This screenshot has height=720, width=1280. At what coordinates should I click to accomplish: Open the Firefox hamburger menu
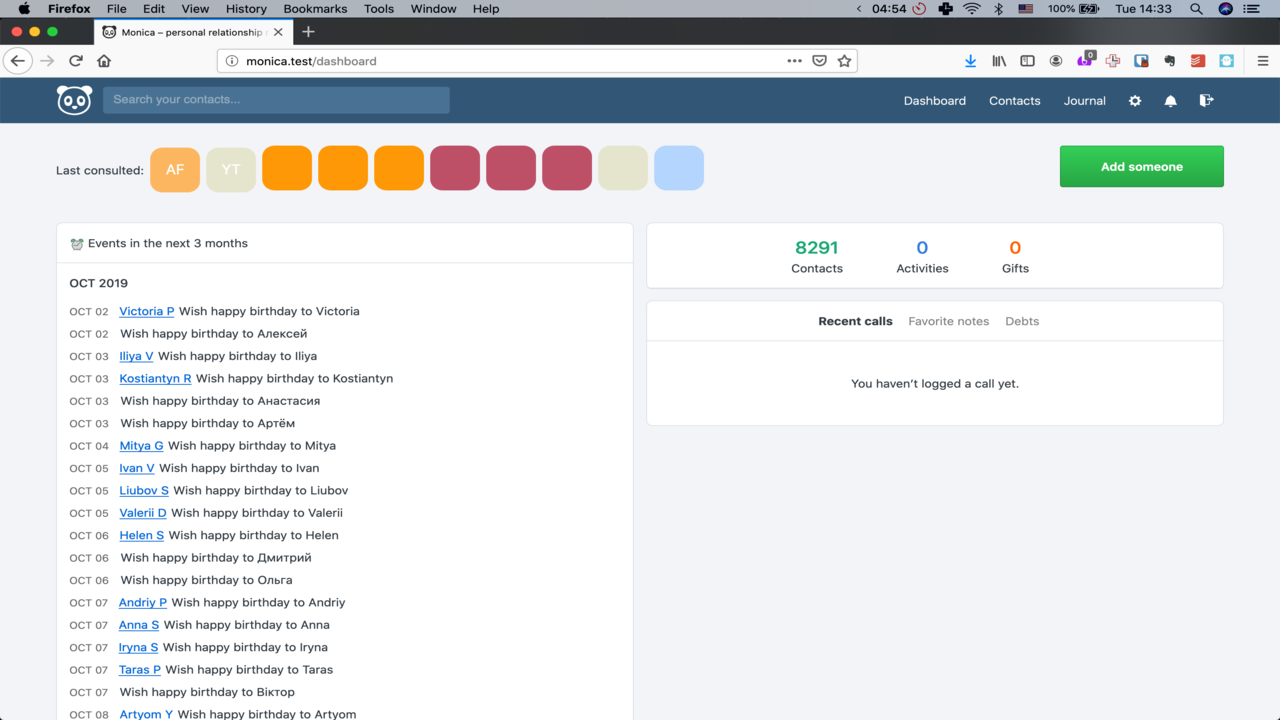(1262, 61)
